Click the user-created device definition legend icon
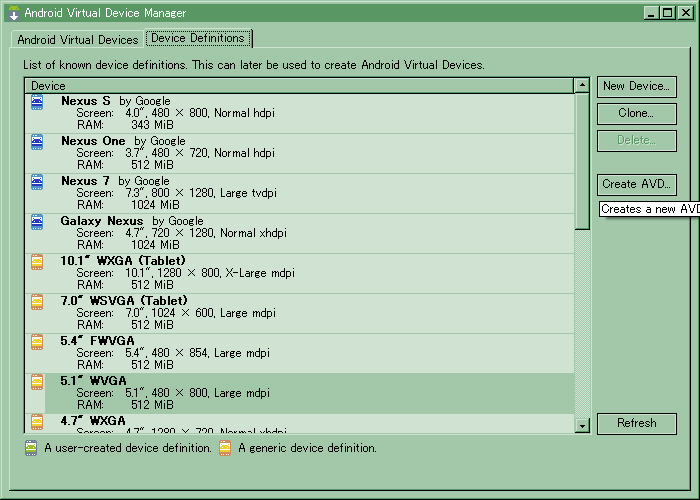The image size is (700, 500). pos(31,448)
